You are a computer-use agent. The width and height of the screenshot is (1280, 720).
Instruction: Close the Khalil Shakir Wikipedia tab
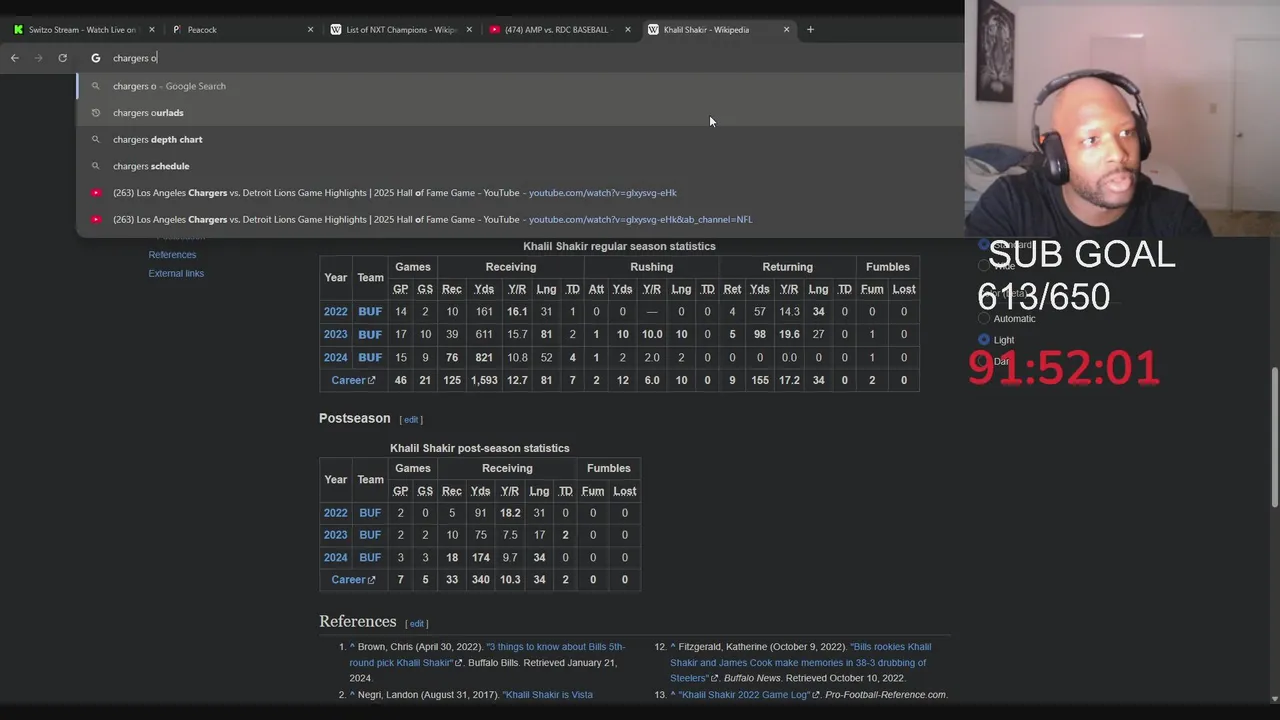click(x=786, y=30)
